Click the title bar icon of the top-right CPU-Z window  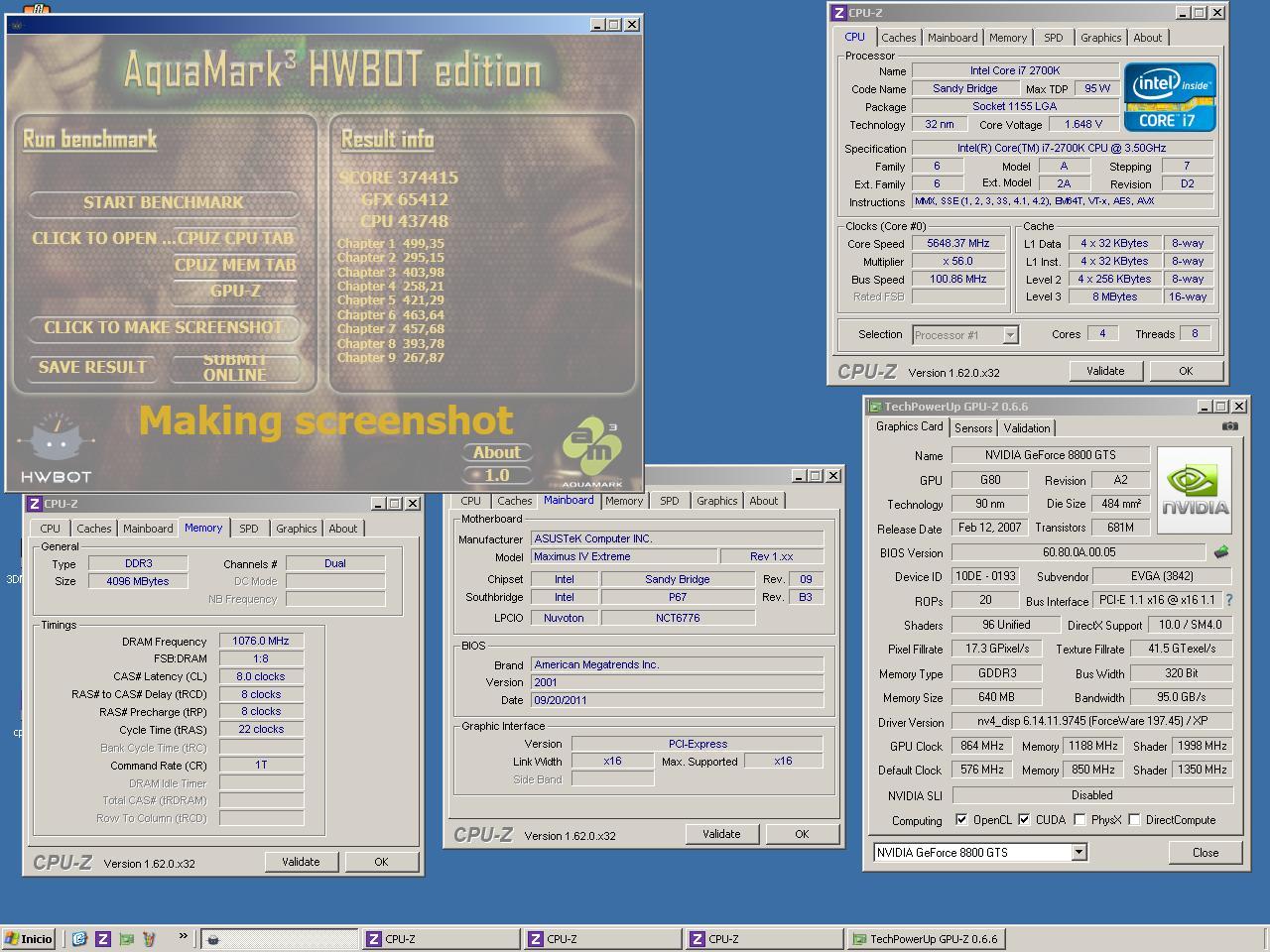coord(839,13)
